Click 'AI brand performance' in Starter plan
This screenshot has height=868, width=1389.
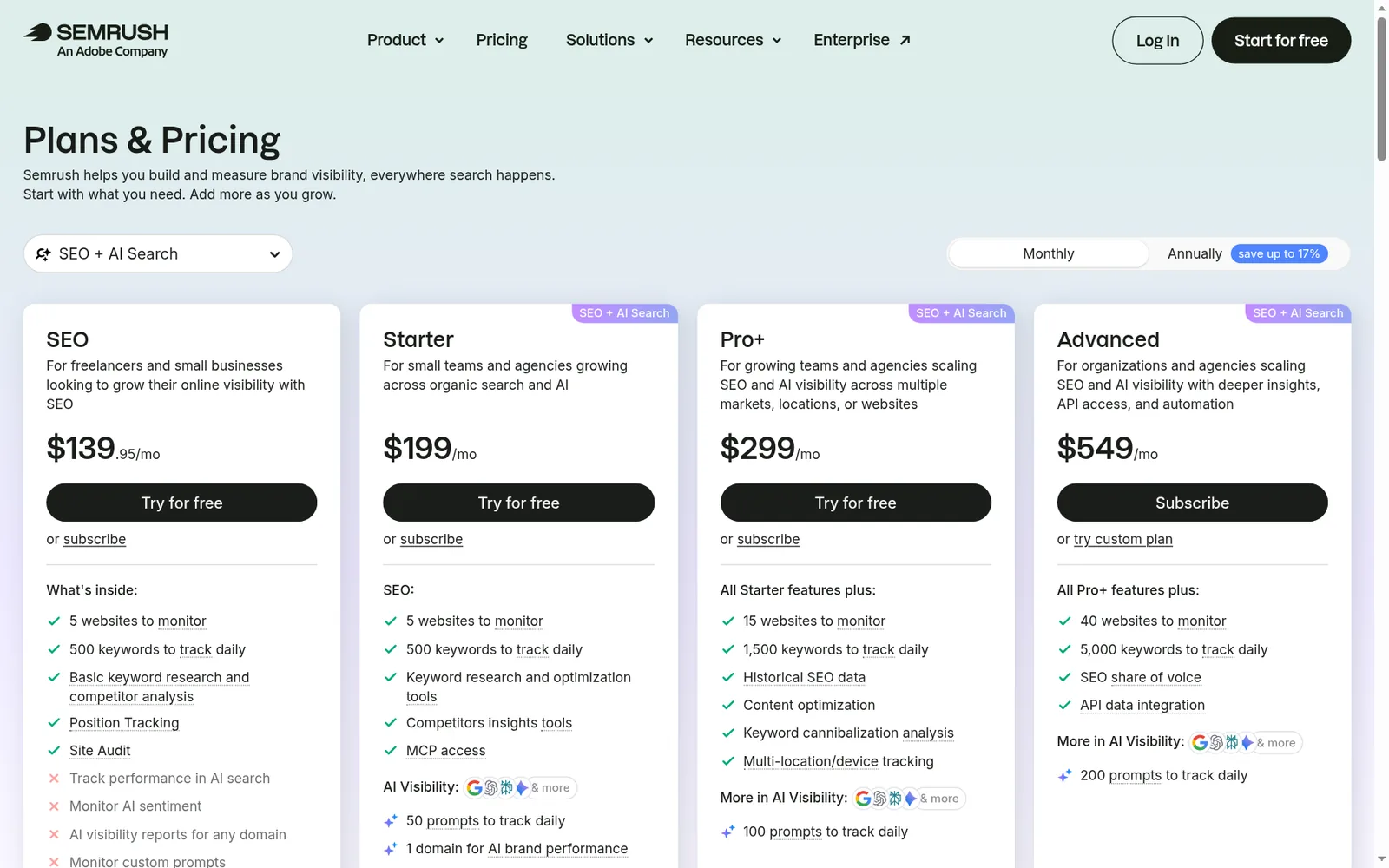click(557, 849)
